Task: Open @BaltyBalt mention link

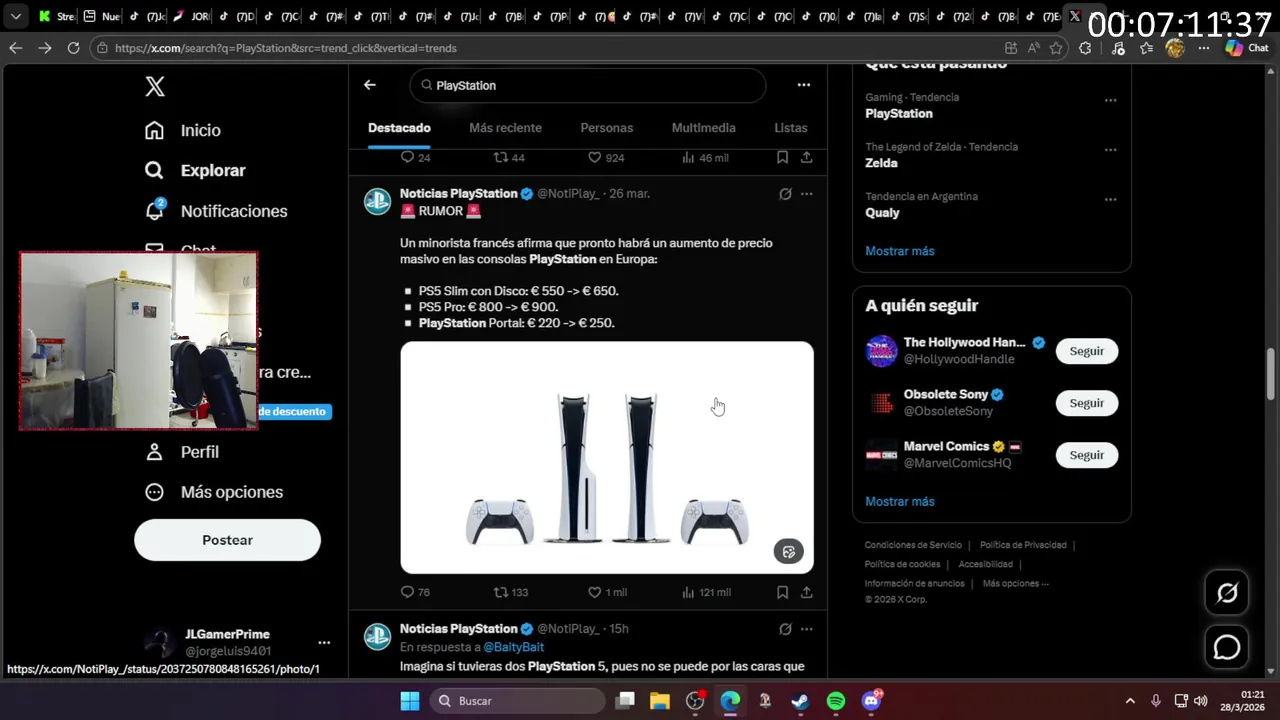Action: click(513, 647)
